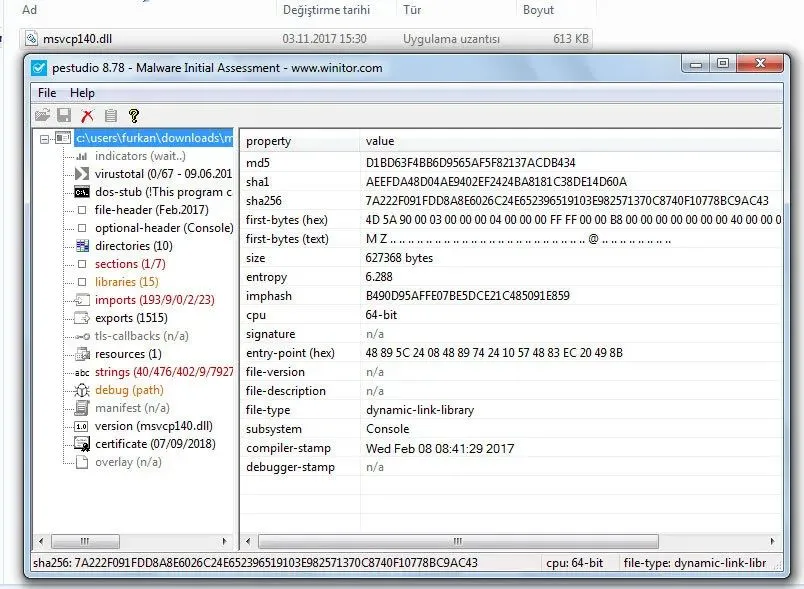Click the red X close-file toolbar icon
The width and height of the screenshot is (804, 589).
(87, 116)
